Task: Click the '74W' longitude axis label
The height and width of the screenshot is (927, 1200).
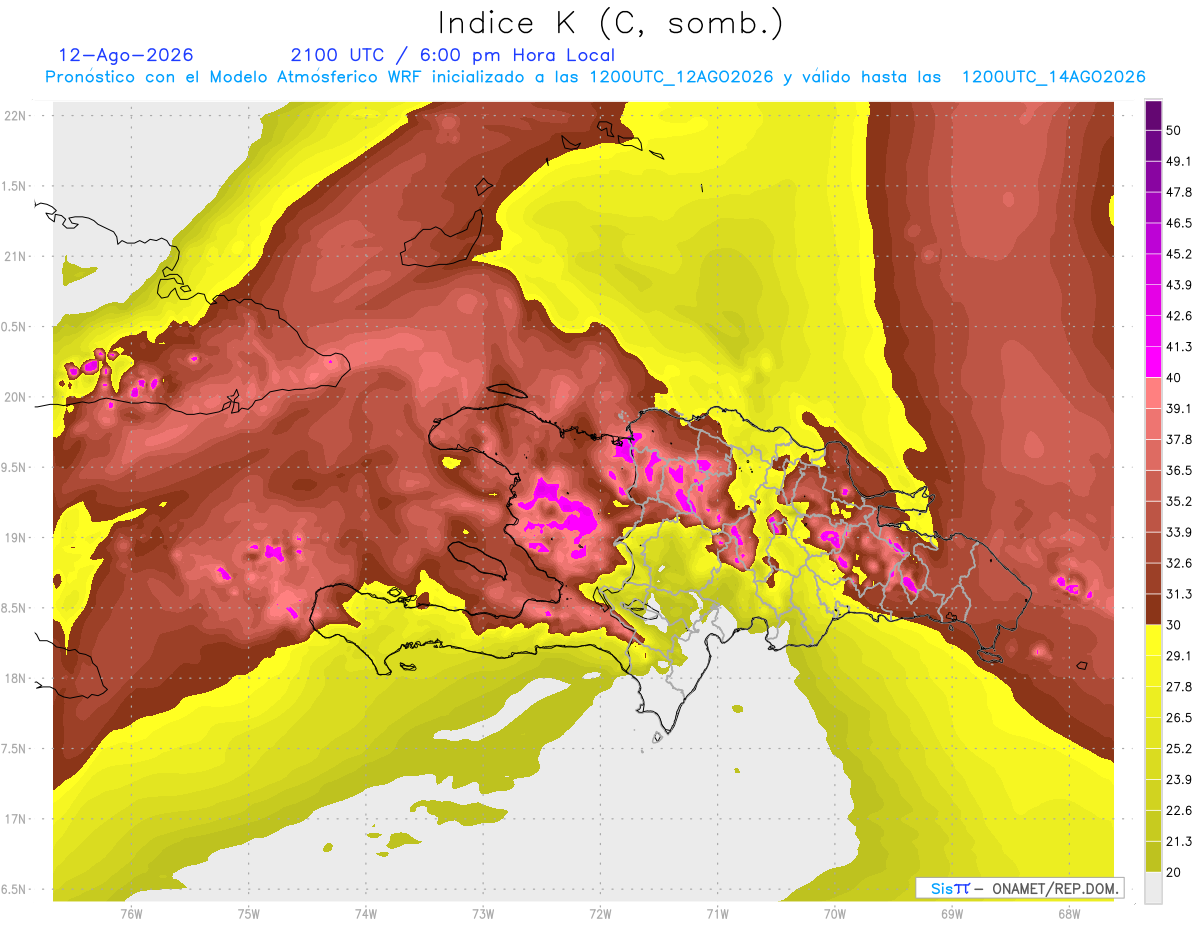Action: pyautogui.click(x=366, y=913)
